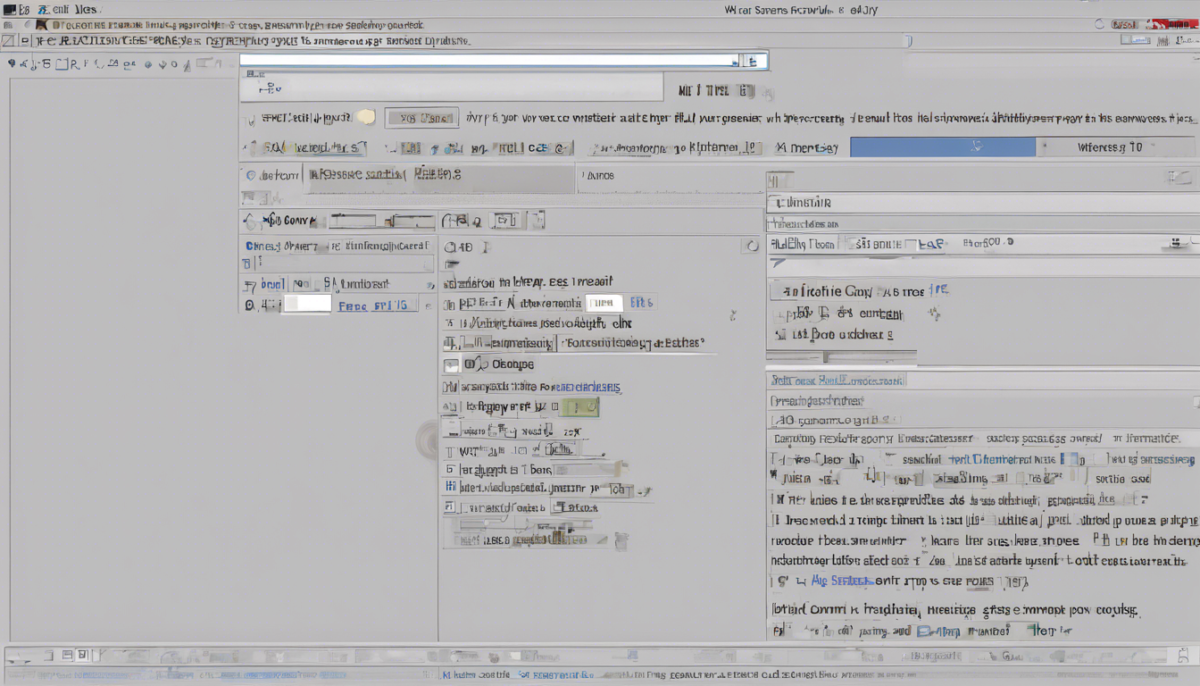1200x686 pixels.
Task: Click the circular icon next to the red button
Action: [x=1100, y=22]
